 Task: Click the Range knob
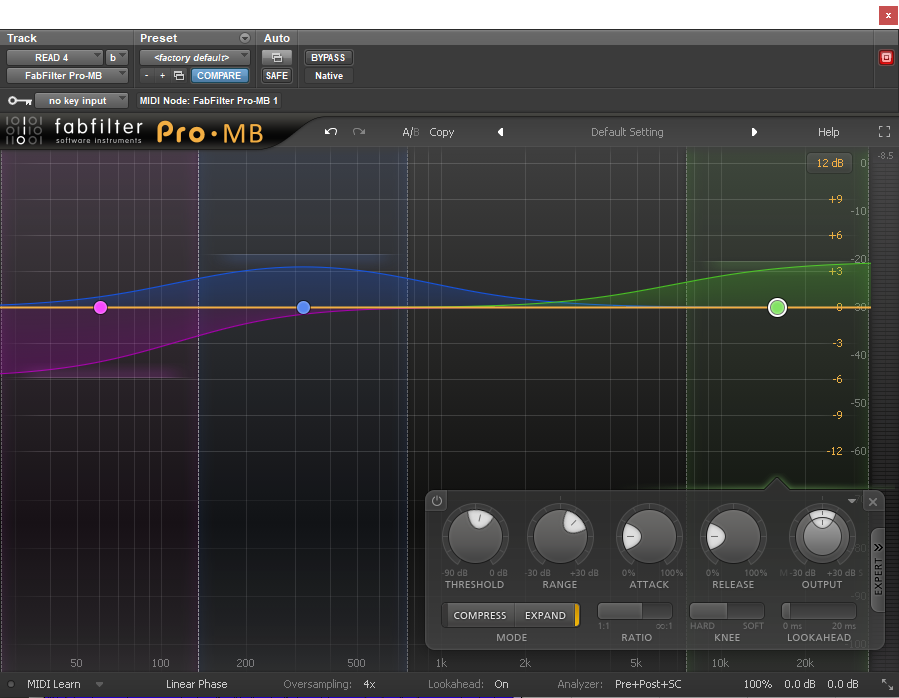tap(560, 536)
